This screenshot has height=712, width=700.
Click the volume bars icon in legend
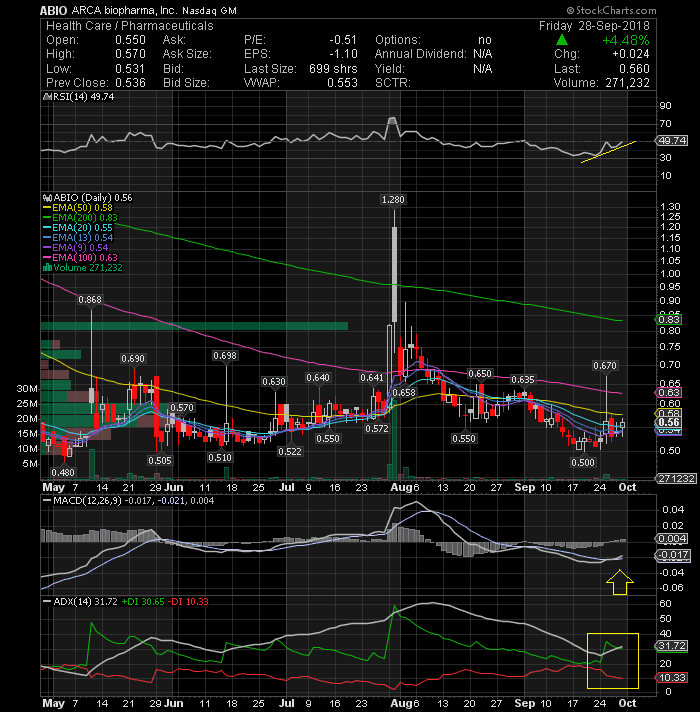click(x=47, y=267)
